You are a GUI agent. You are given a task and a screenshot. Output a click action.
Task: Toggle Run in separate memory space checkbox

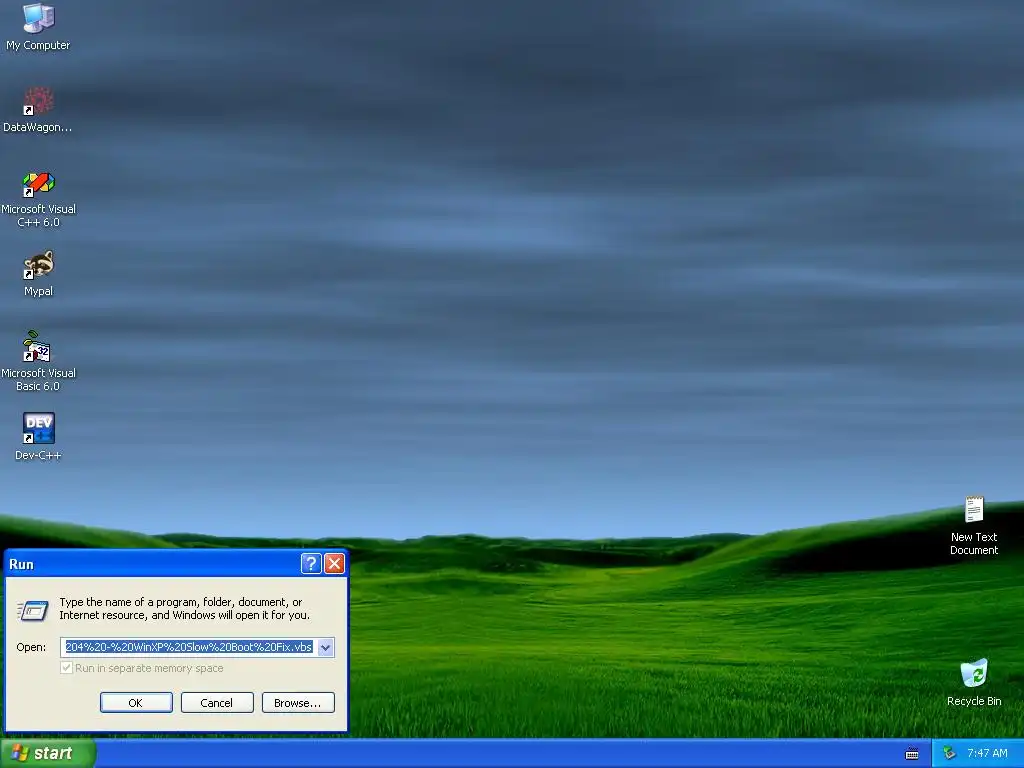click(x=66, y=667)
